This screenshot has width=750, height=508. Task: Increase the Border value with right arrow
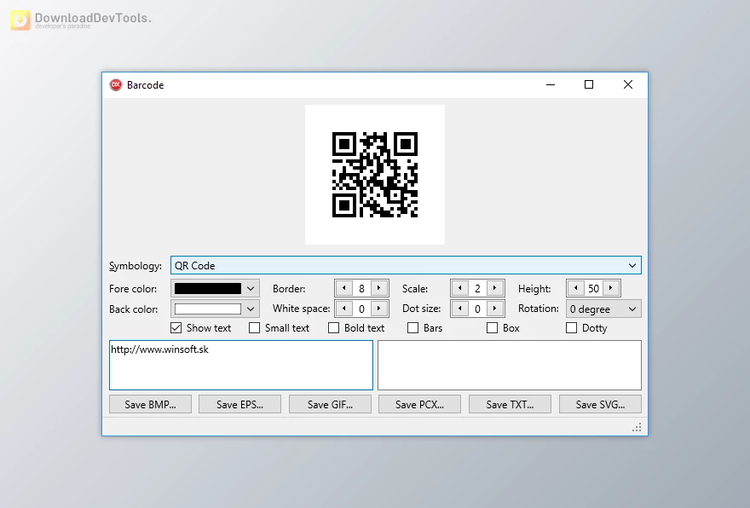[x=379, y=288]
